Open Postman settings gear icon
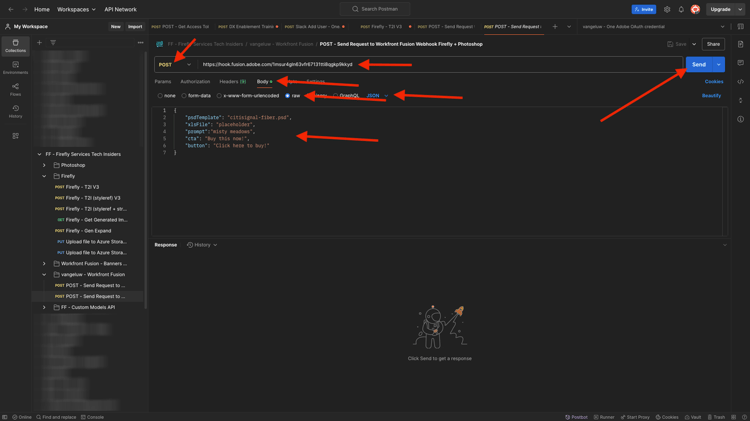The image size is (750, 421). pyautogui.click(x=667, y=9)
